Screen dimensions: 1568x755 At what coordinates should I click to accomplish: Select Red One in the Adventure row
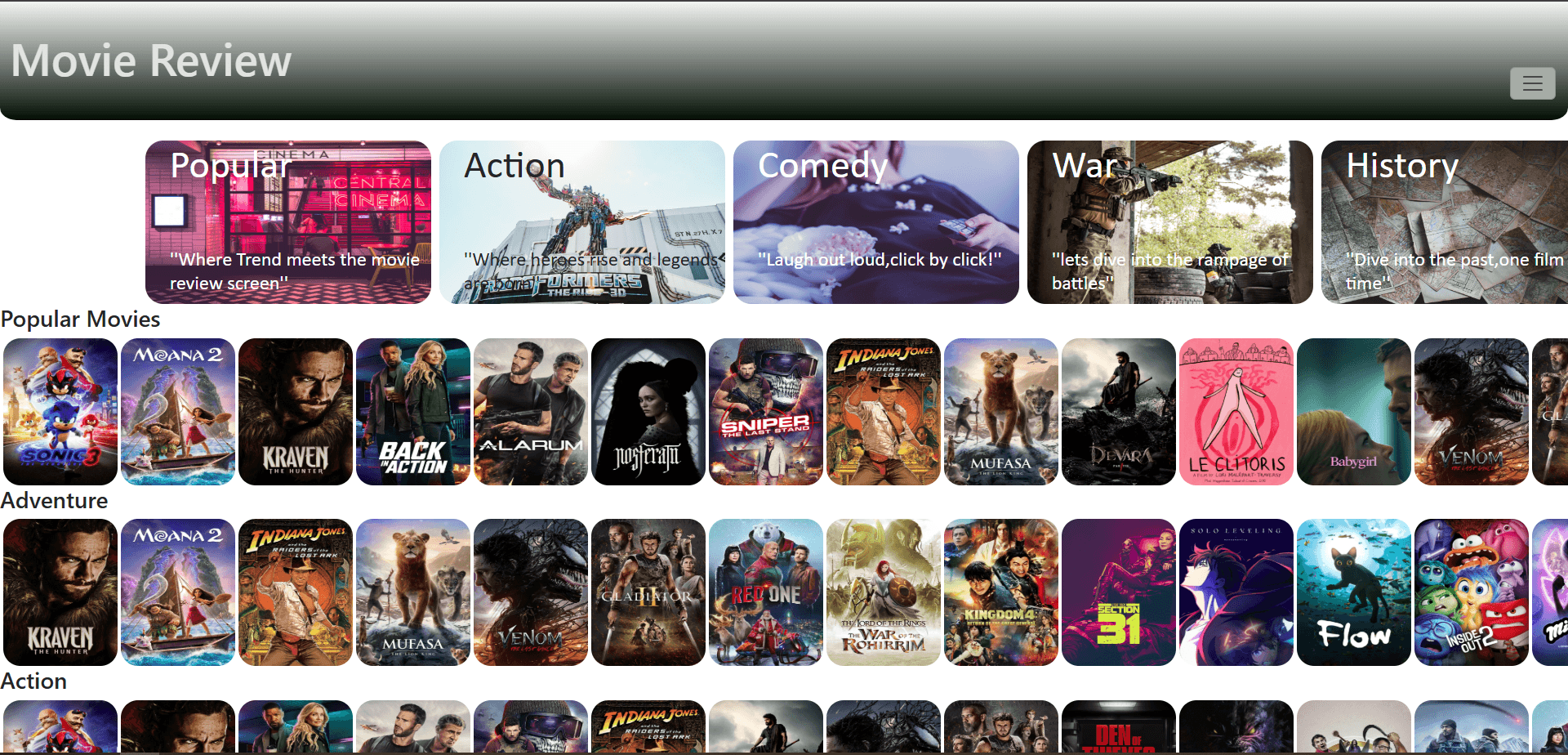[765, 592]
